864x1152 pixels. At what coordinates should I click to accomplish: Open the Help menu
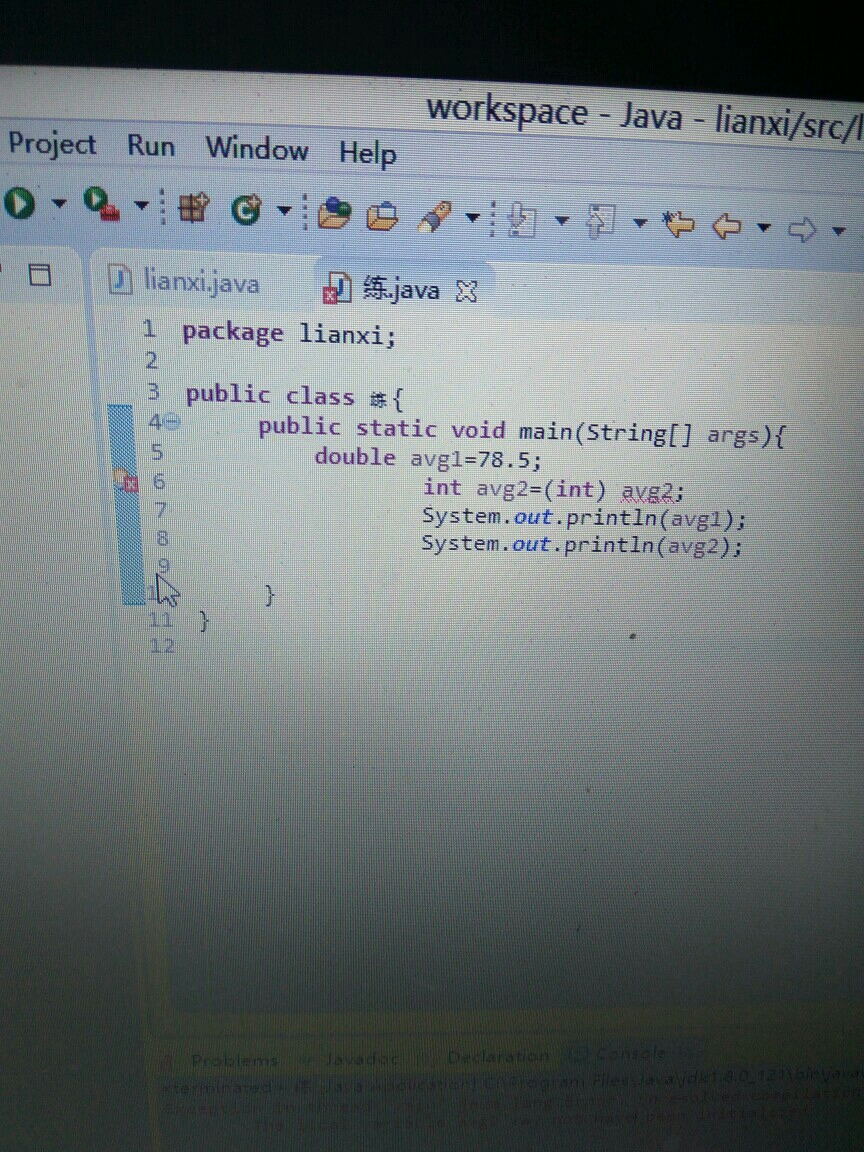[x=368, y=154]
